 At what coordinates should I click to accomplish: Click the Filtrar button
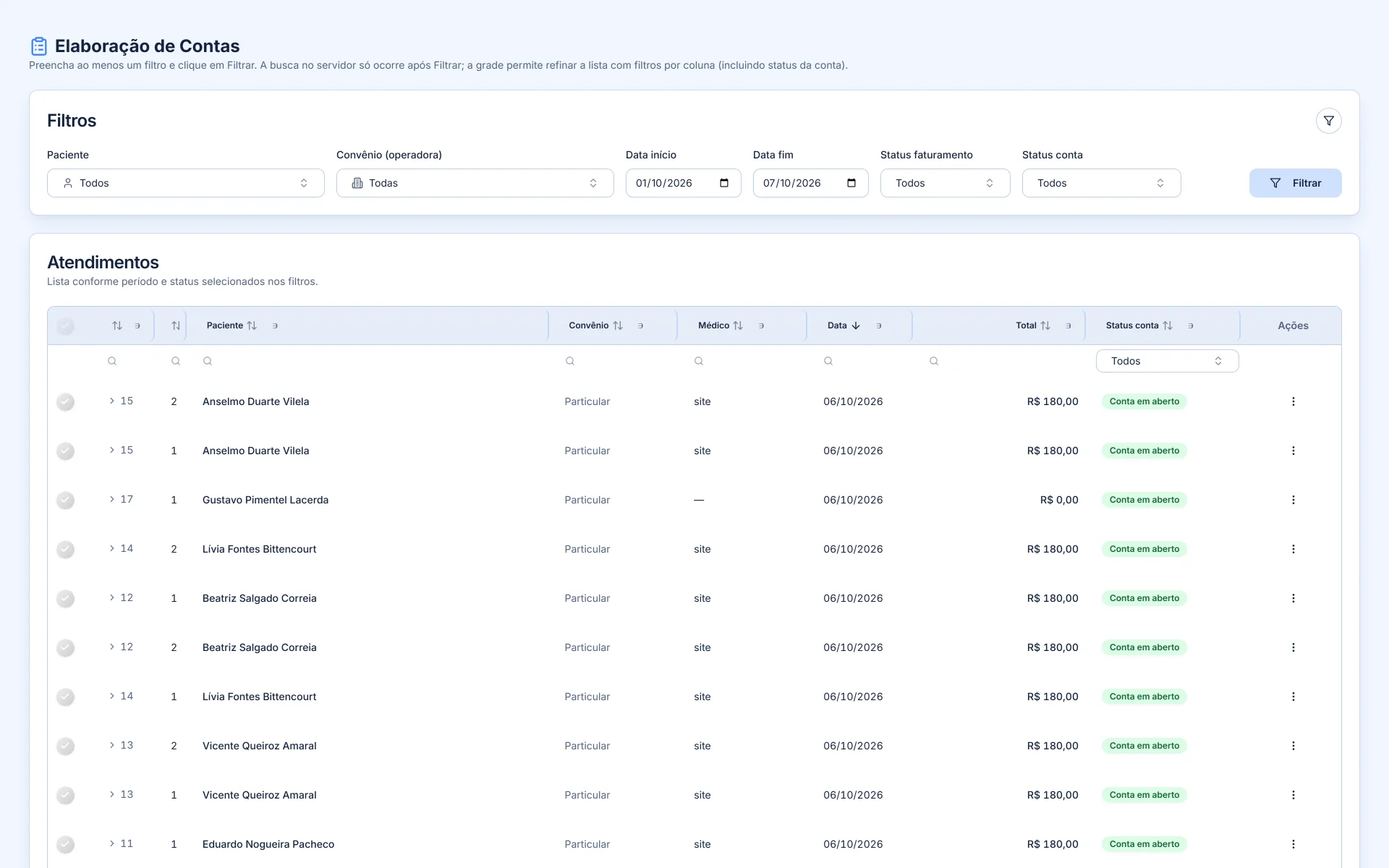tap(1296, 183)
